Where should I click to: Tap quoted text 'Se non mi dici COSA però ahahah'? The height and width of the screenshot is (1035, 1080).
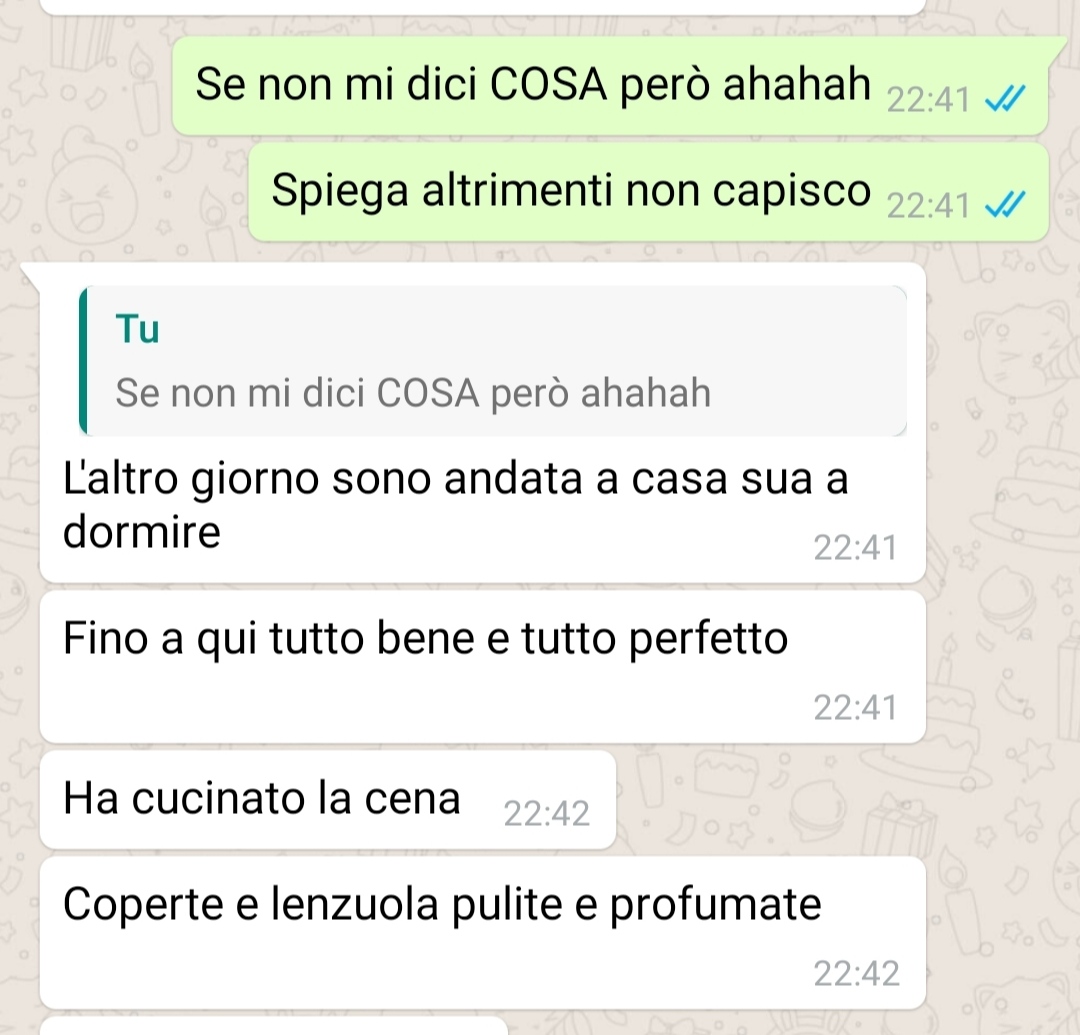413,393
